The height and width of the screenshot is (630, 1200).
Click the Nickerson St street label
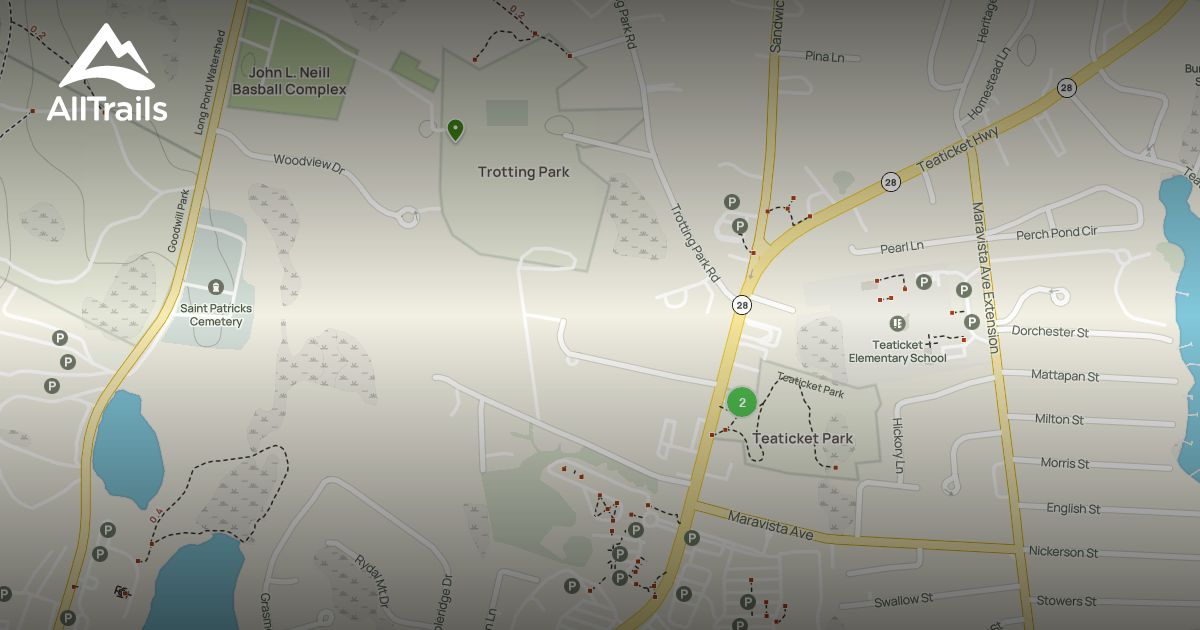[1064, 552]
